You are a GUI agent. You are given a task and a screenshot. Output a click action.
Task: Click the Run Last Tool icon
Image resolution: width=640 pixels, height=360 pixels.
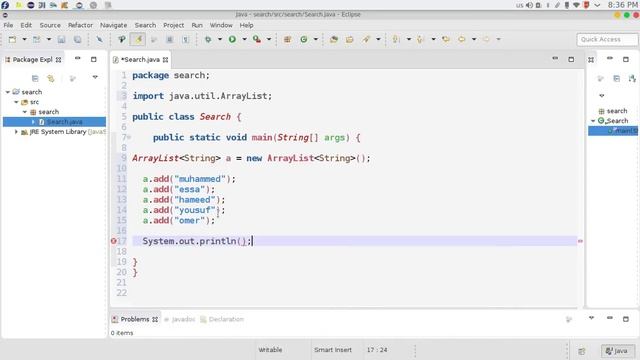[x=256, y=39]
